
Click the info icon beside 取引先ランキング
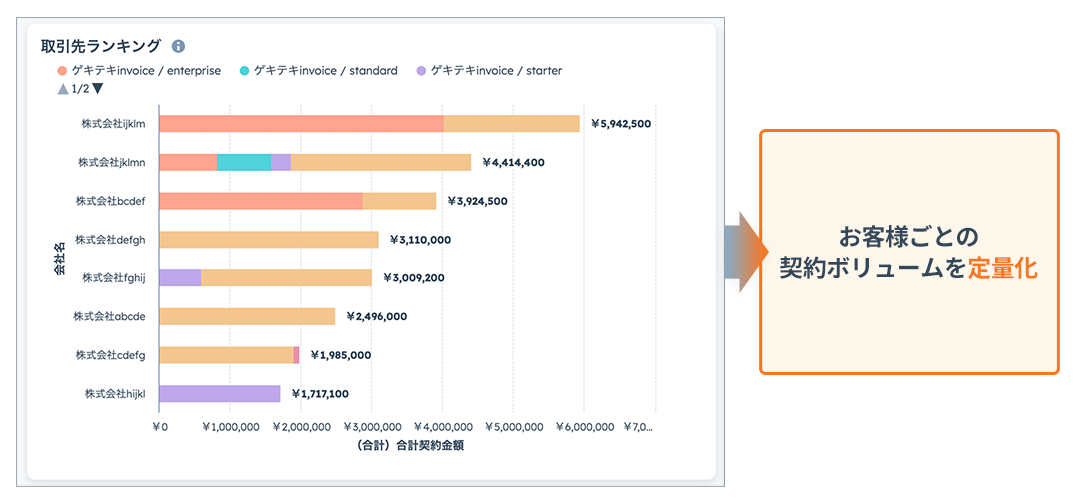point(178,46)
